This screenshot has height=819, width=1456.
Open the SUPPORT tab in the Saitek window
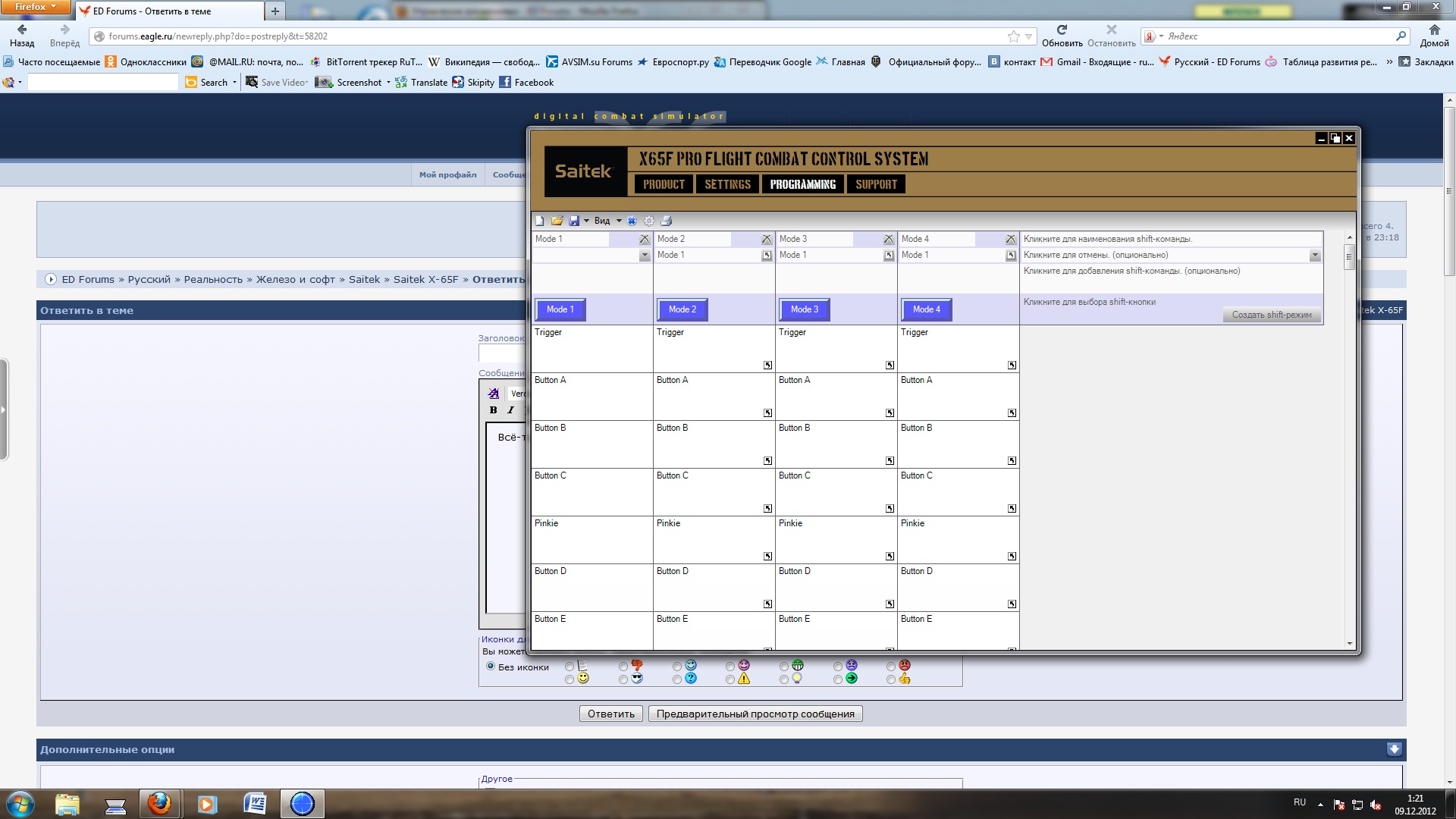point(876,184)
